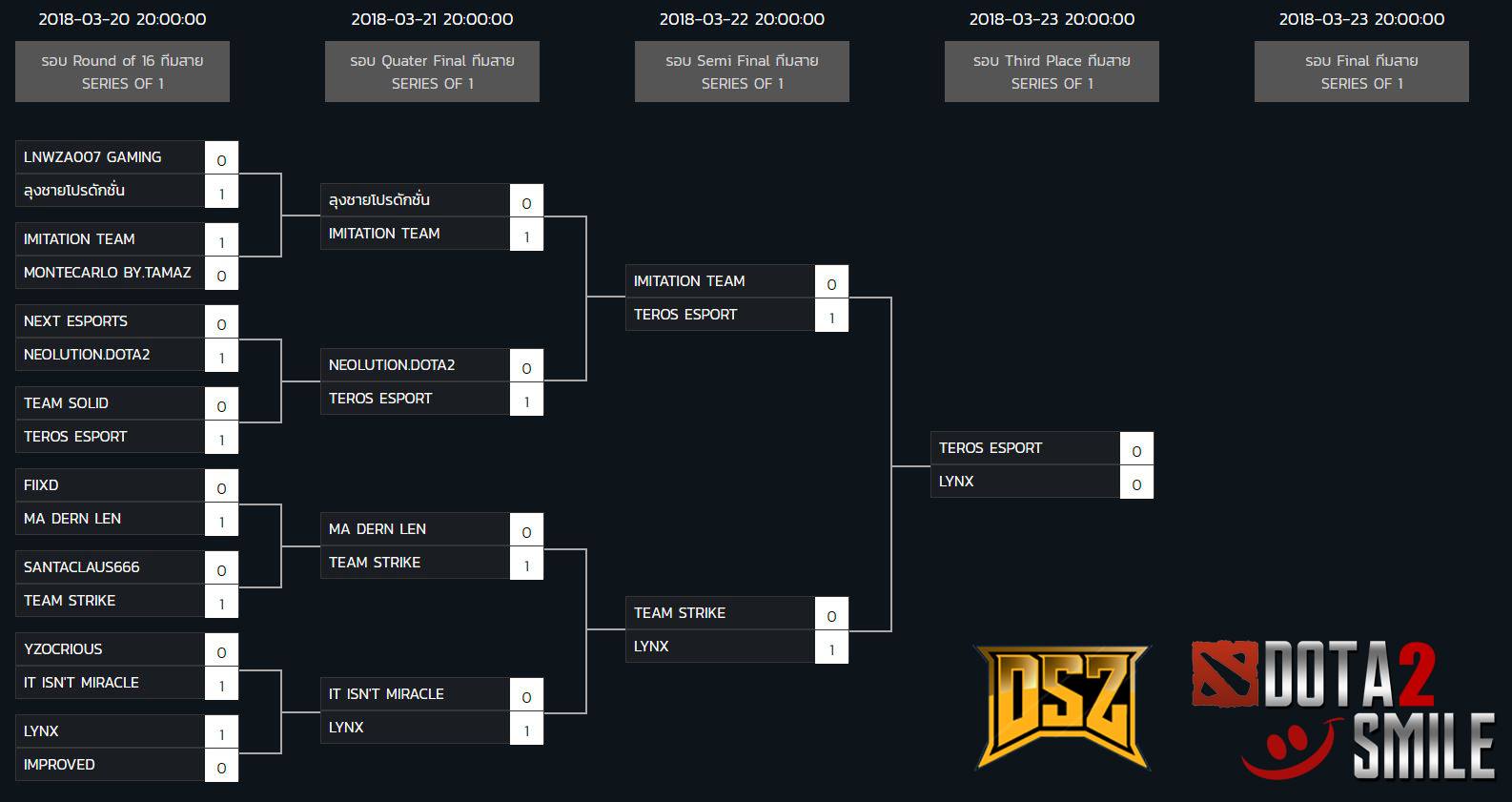The width and height of the screenshot is (1512, 802).
Task: Click NEOLUTION.DOTA2 score box in Quater Final
Action: (526, 367)
